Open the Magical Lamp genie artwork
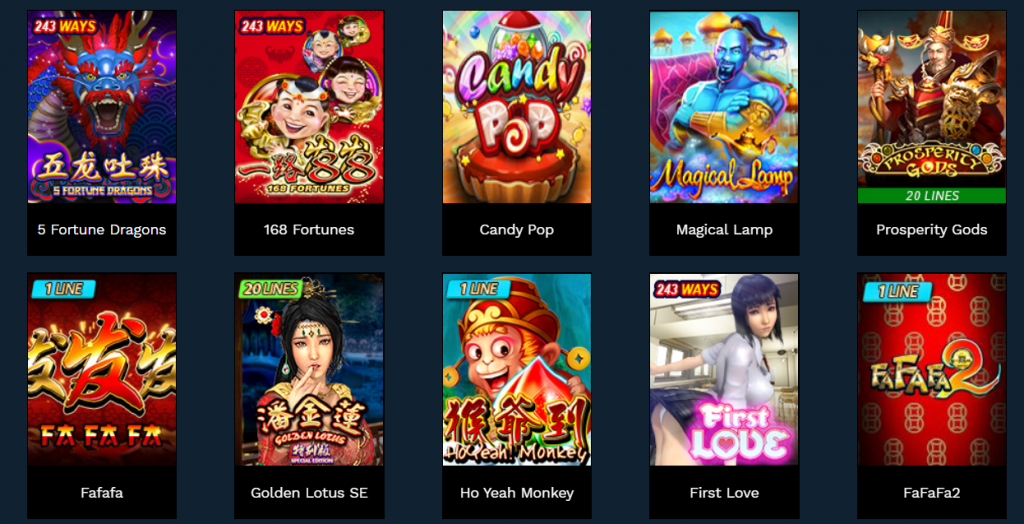 (x=724, y=106)
